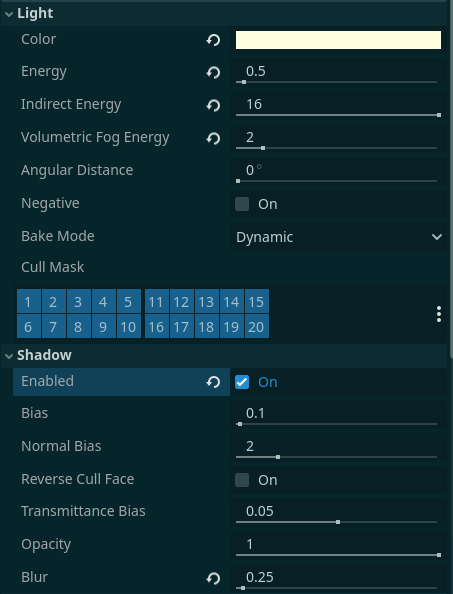Screen dimensions: 453x594
Task: Enable the Negative light checkbox
Action: point(242,204)
